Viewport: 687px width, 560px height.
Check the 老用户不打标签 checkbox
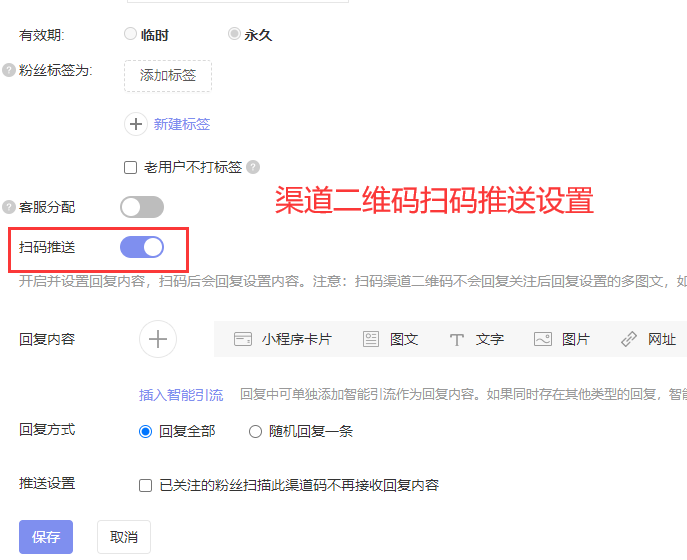pos(131,167)
